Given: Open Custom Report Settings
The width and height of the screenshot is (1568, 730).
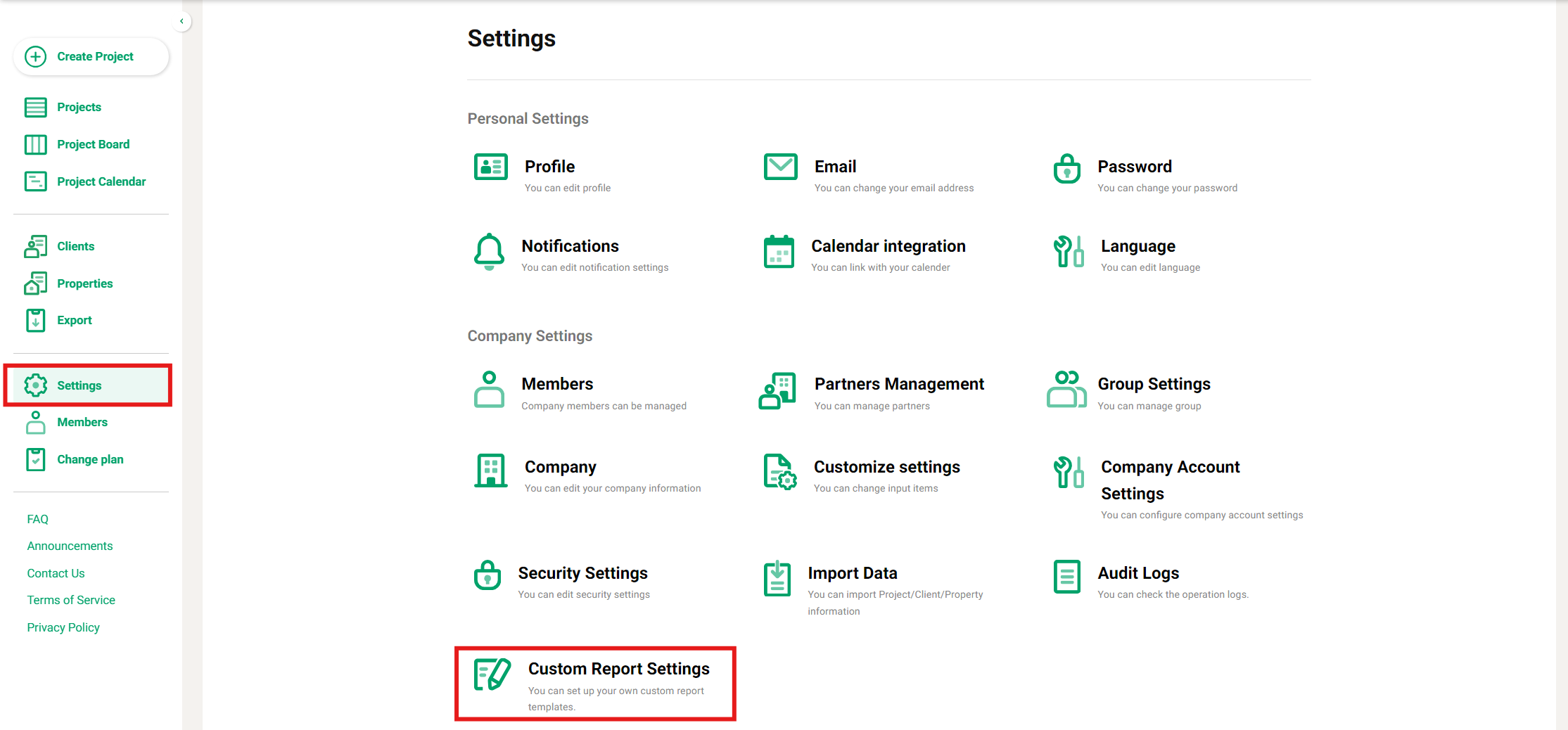Looking at the screenshot, I should [618, 669].
